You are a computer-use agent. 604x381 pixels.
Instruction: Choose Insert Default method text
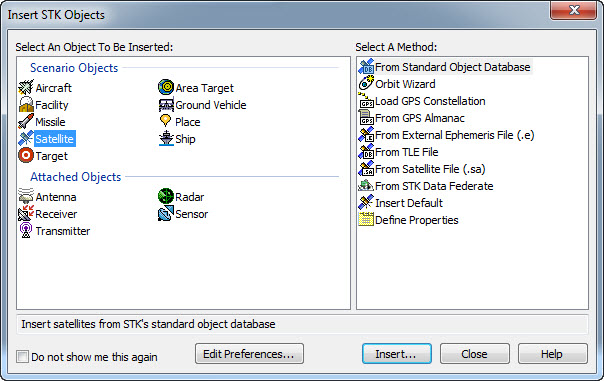(409, 203)
